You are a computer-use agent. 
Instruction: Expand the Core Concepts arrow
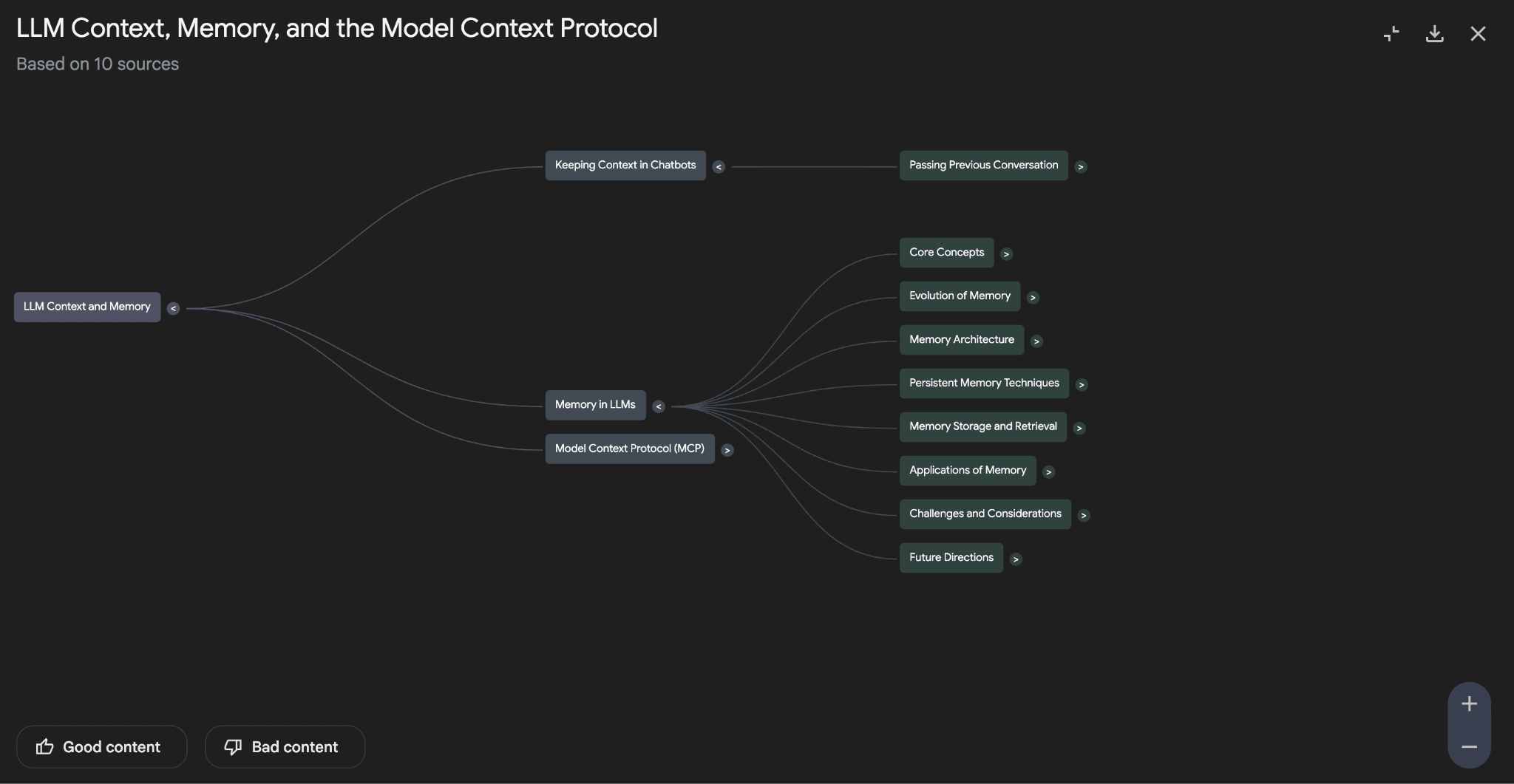click(x=1006, y=254)
